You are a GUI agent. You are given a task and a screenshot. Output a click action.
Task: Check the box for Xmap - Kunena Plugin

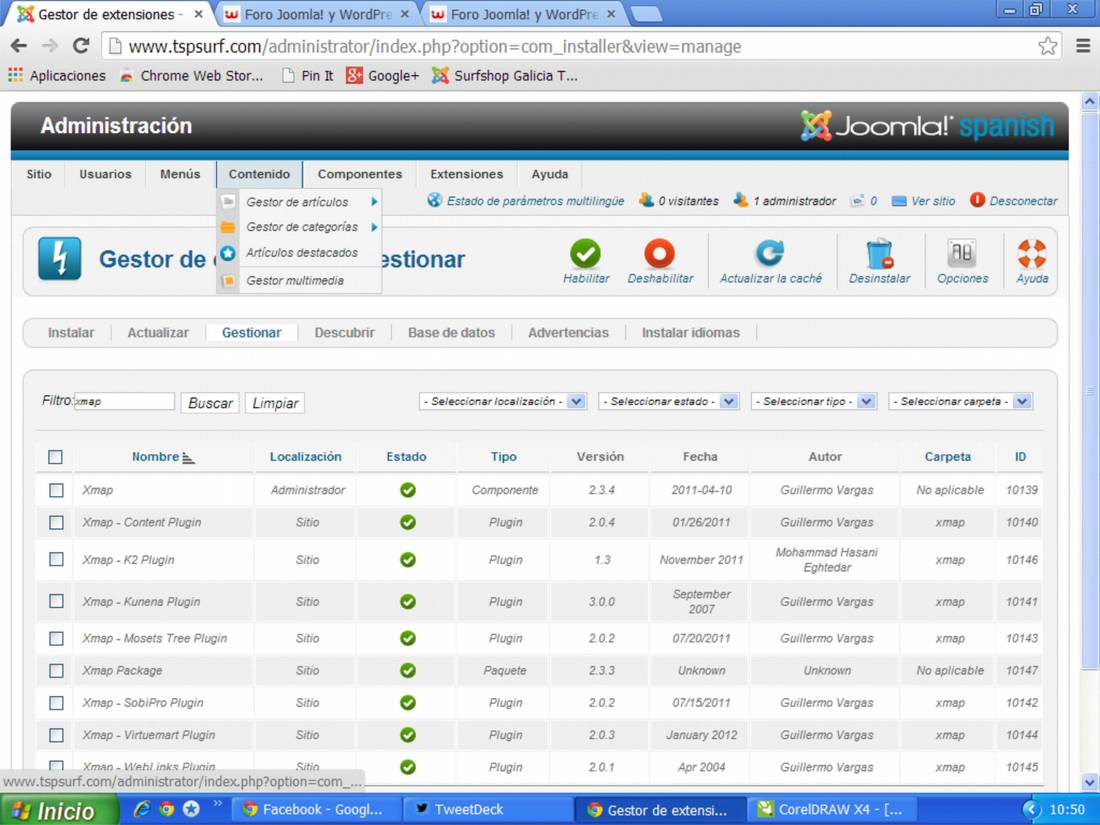click(x=56, y=601)
